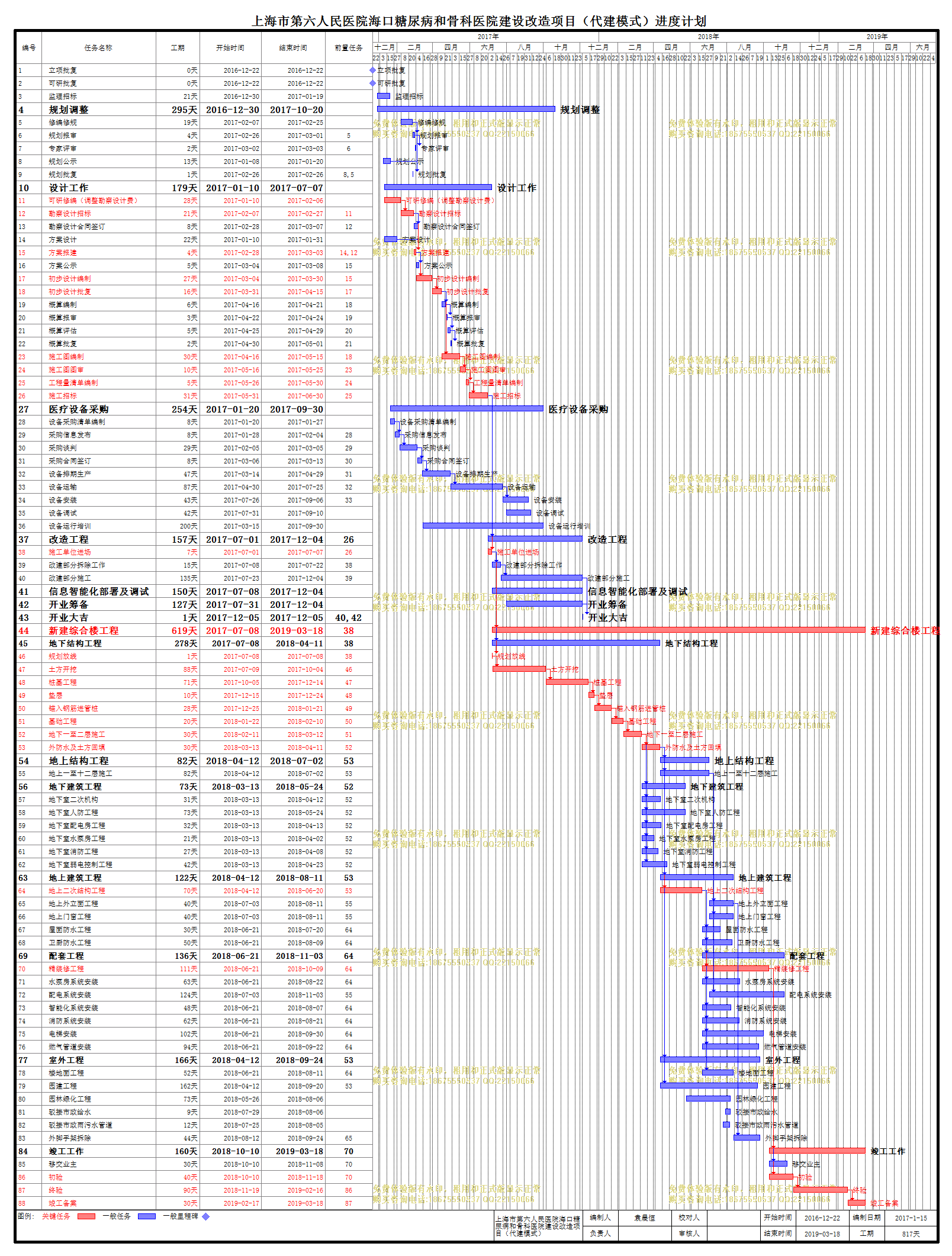952x1256 pixels.
Task: Click the red 桩基工程 task bar
Action: click(567, 682)
